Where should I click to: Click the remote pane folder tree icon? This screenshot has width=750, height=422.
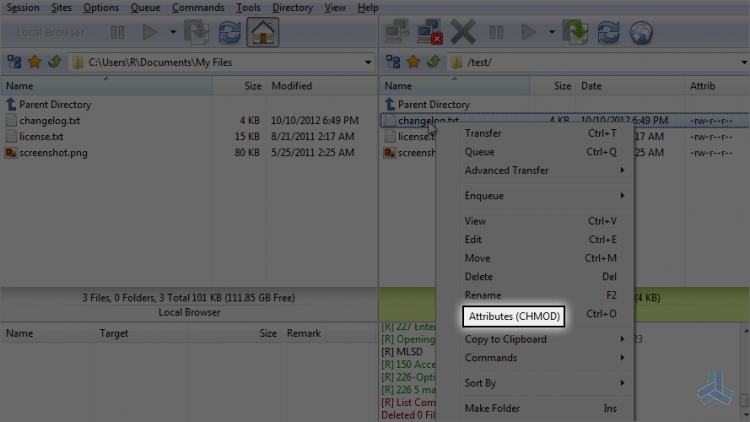393,62
